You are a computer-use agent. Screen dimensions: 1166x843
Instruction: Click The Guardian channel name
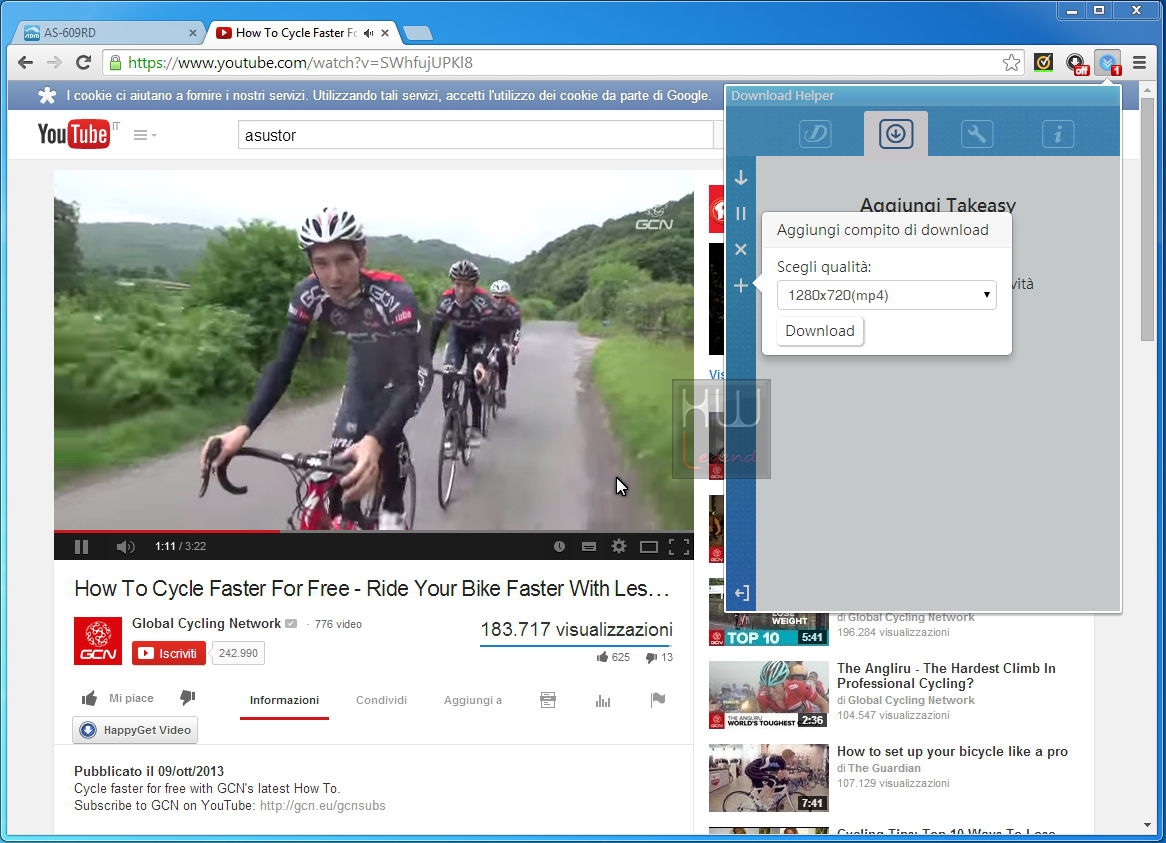click(x=884, y=768)
